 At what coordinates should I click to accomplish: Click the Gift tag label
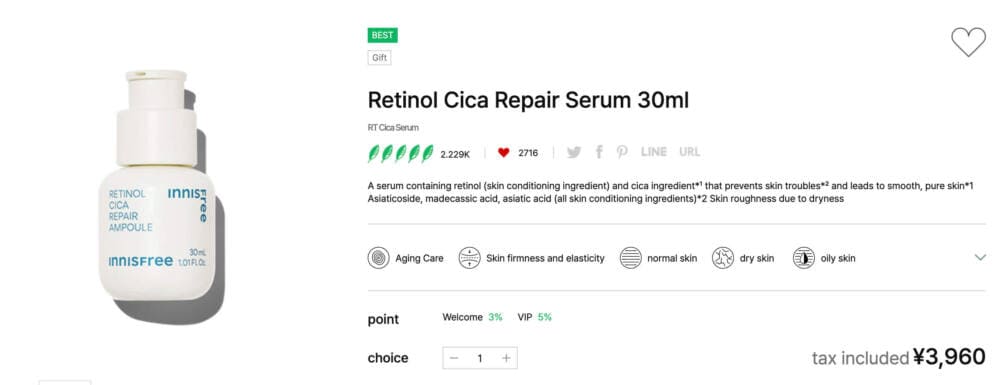(x=379, y=58)
